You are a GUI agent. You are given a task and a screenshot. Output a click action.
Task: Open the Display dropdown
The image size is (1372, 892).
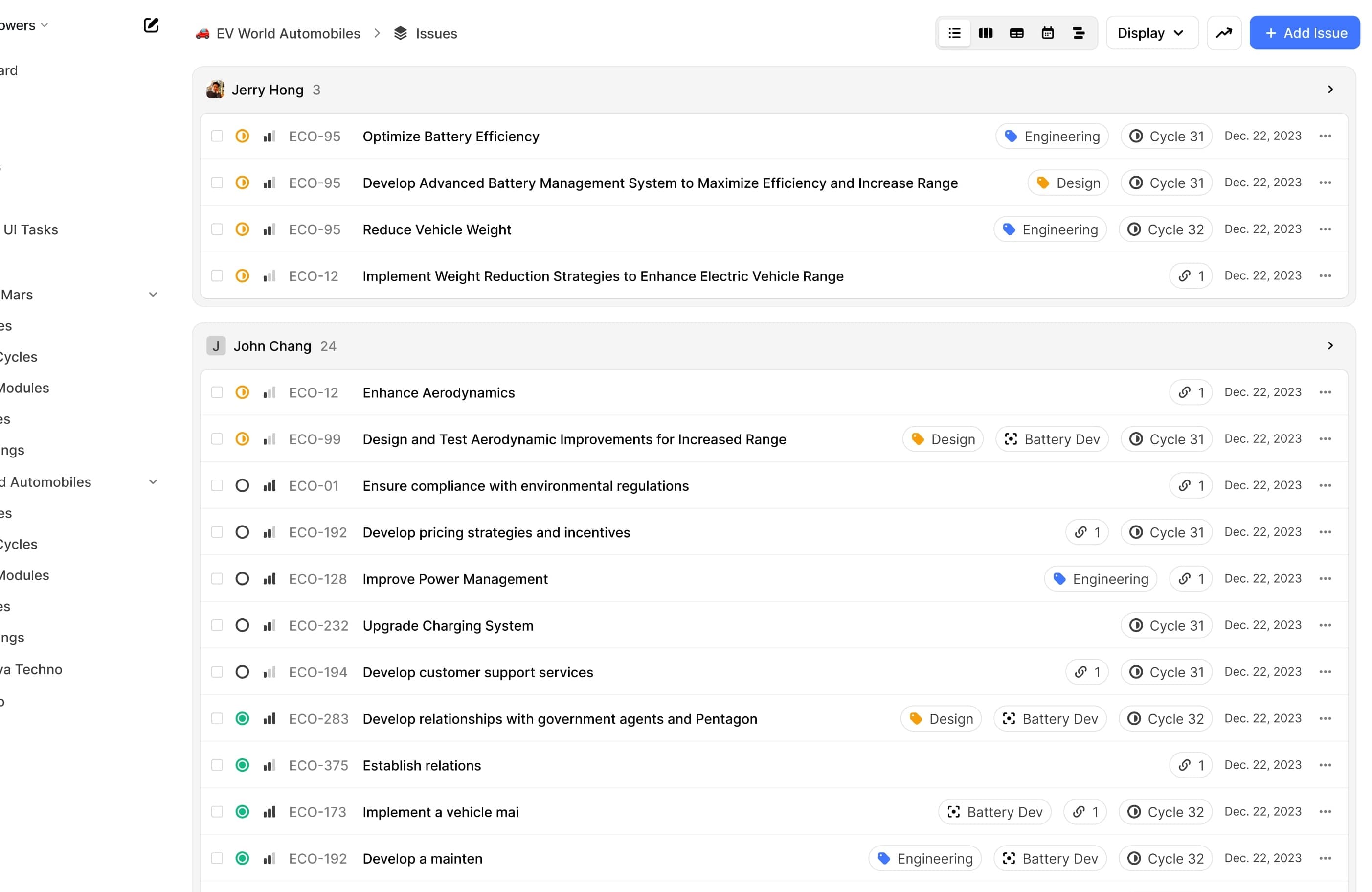[x=1152, y=33]
